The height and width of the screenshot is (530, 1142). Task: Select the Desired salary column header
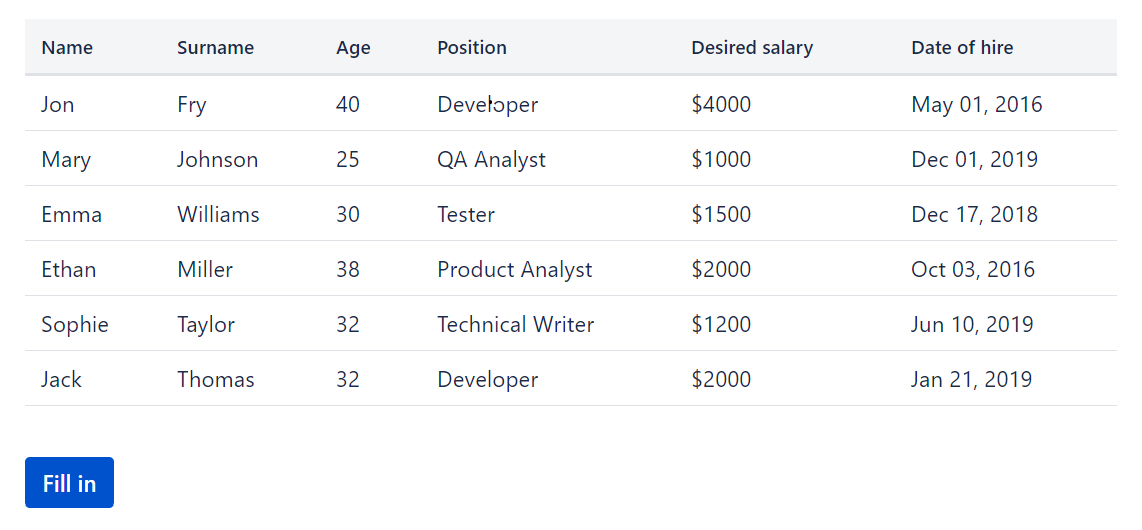pos(752,48)
